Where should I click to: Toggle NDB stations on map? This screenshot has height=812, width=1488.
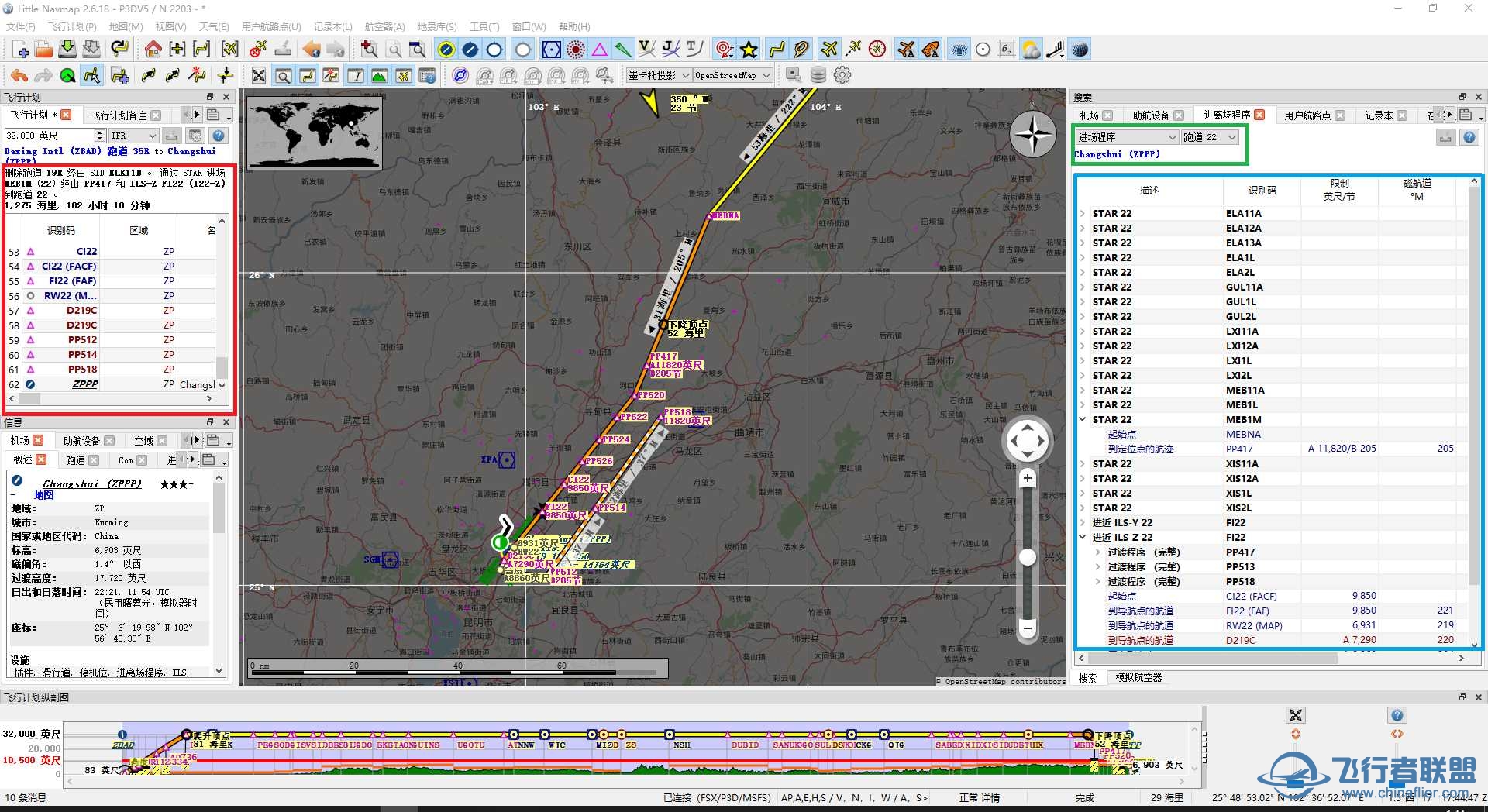576,50
